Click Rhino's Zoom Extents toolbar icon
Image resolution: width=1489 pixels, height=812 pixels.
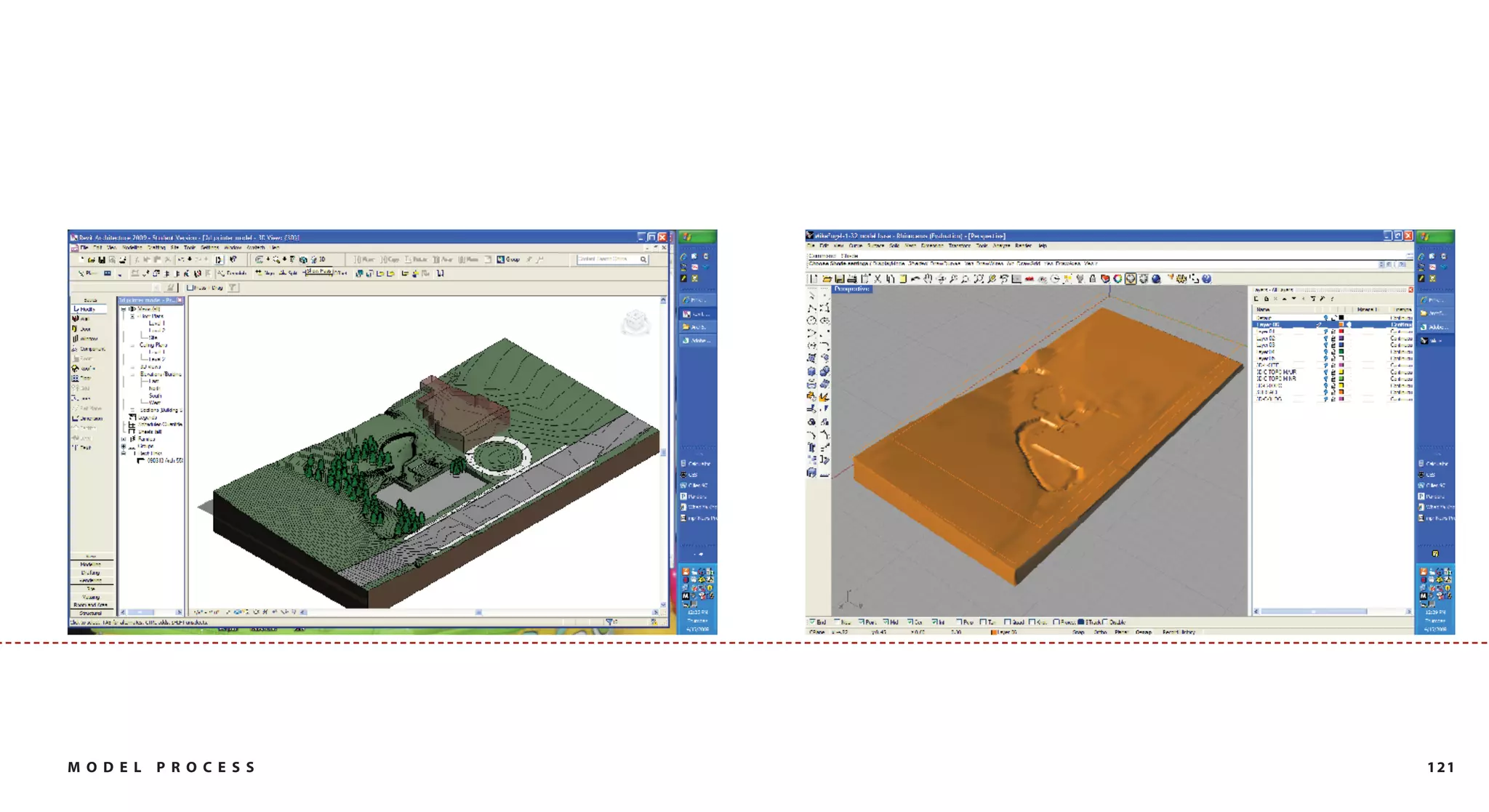978,278
